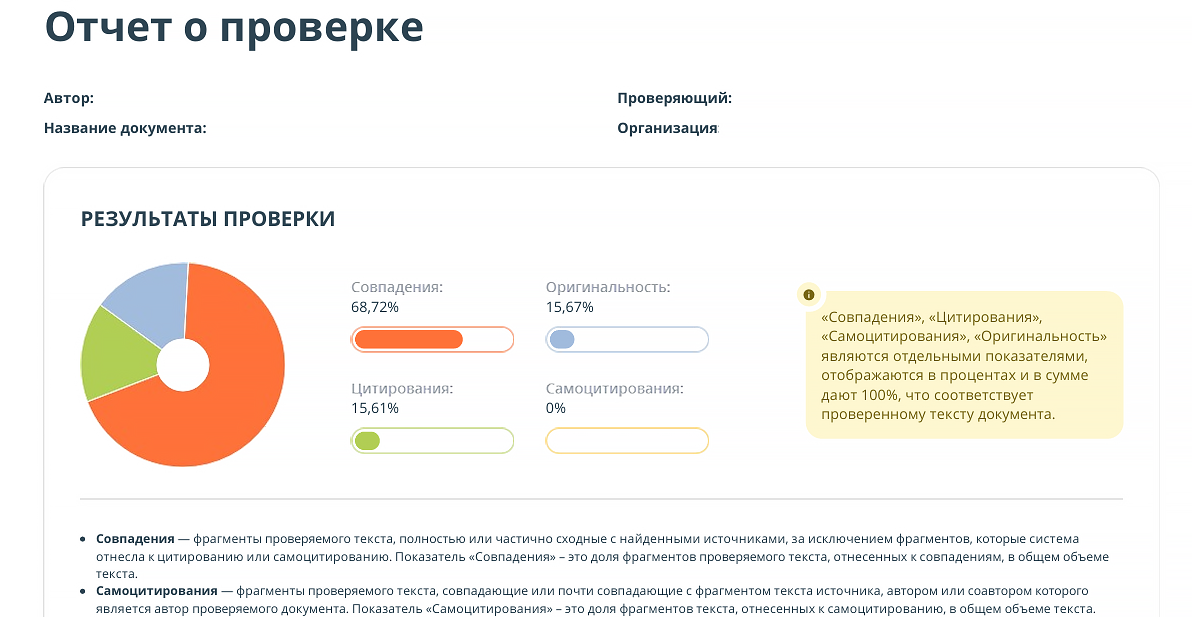Image resolution: width=1192 pixels, height=617 pixels.
Task: Click the Автор input field
Action: [x=300, y=98]
